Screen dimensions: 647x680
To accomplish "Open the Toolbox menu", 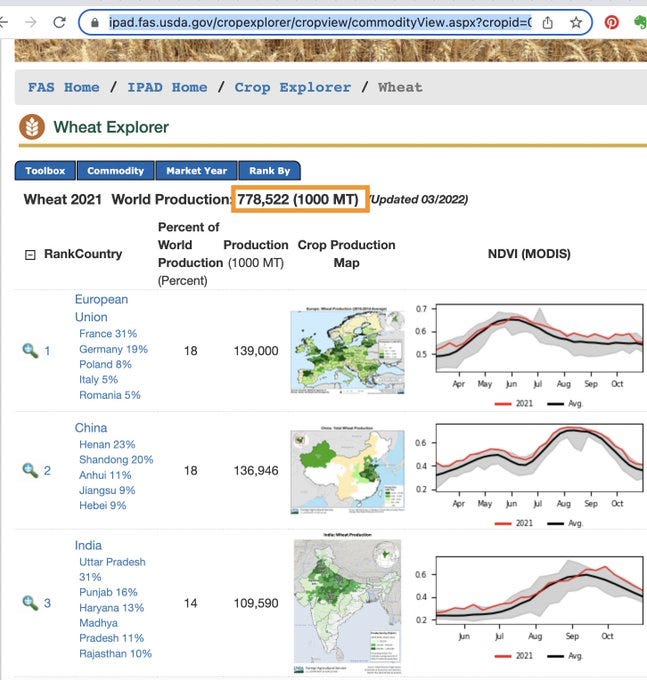I will click(x=45, y=170).
